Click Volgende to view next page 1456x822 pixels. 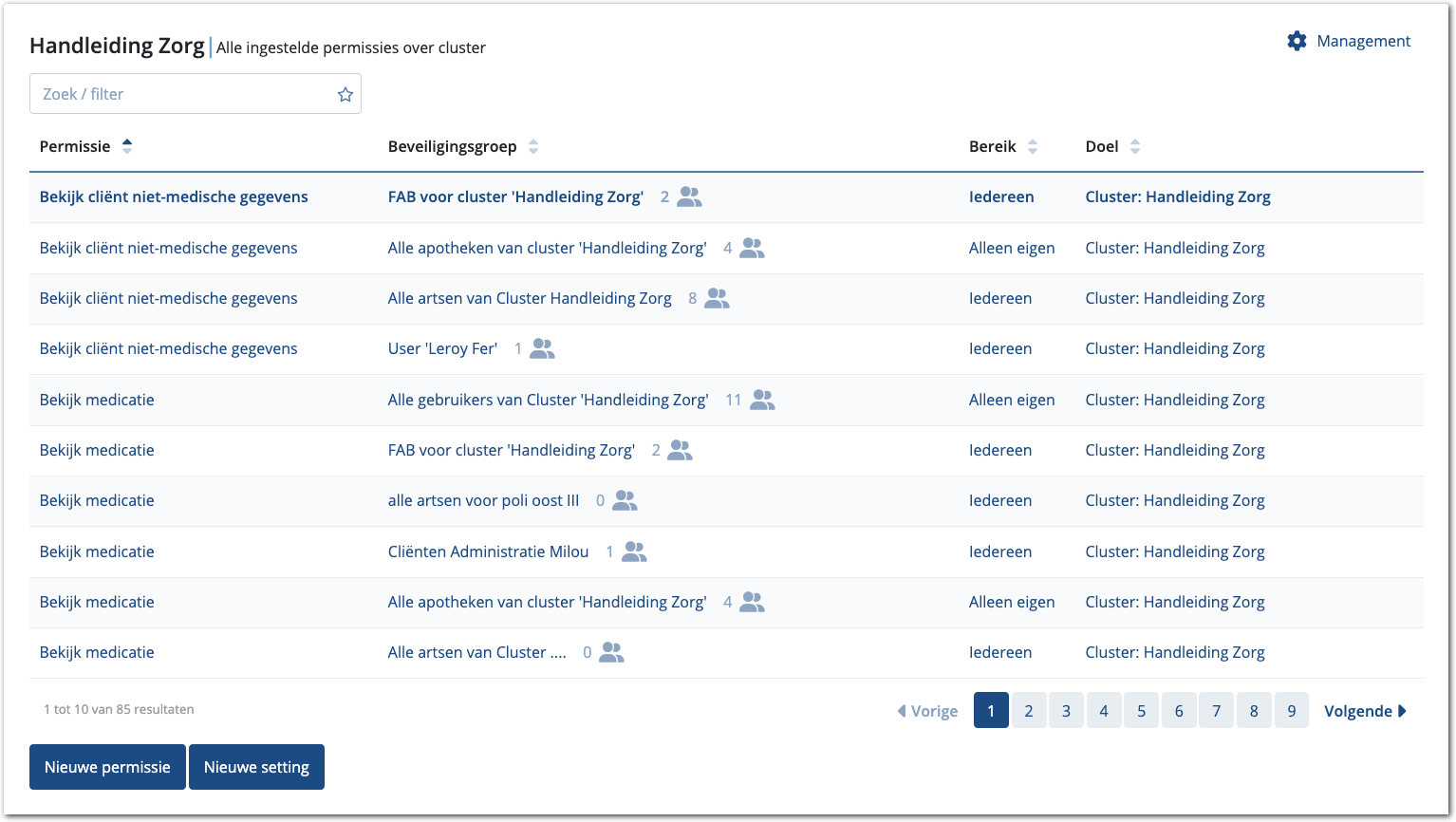tap(1364, 711)
